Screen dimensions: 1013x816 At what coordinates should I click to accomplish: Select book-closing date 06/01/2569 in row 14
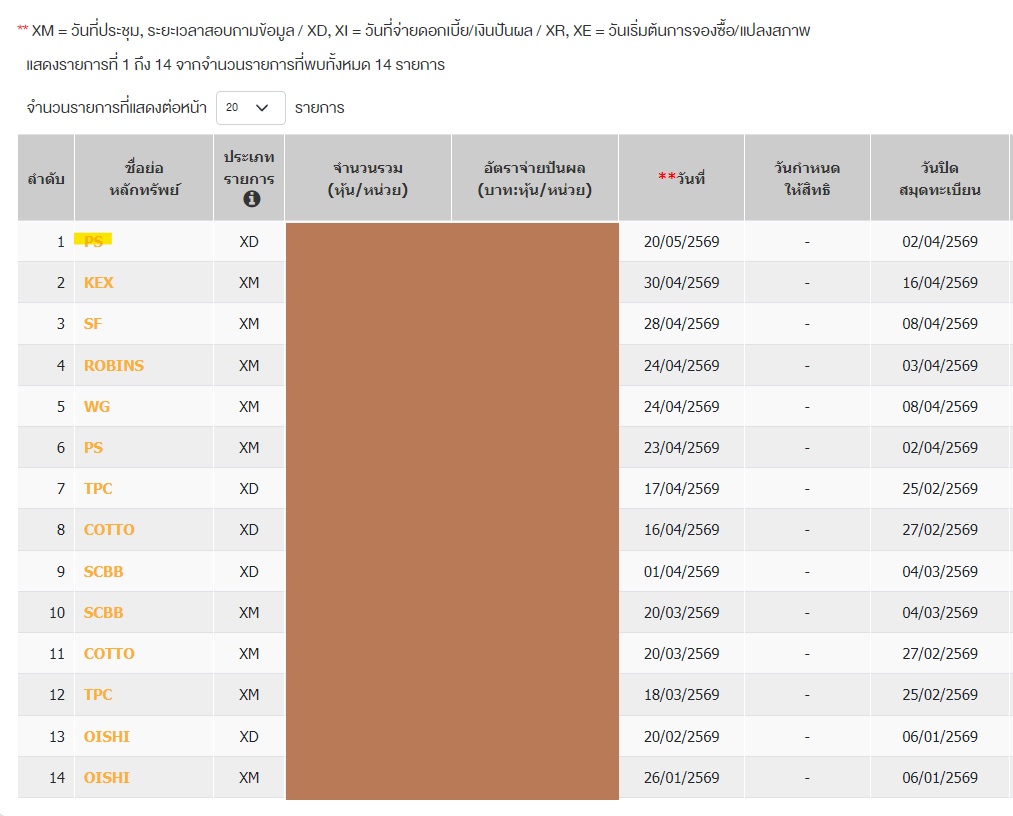pos(940,778)
